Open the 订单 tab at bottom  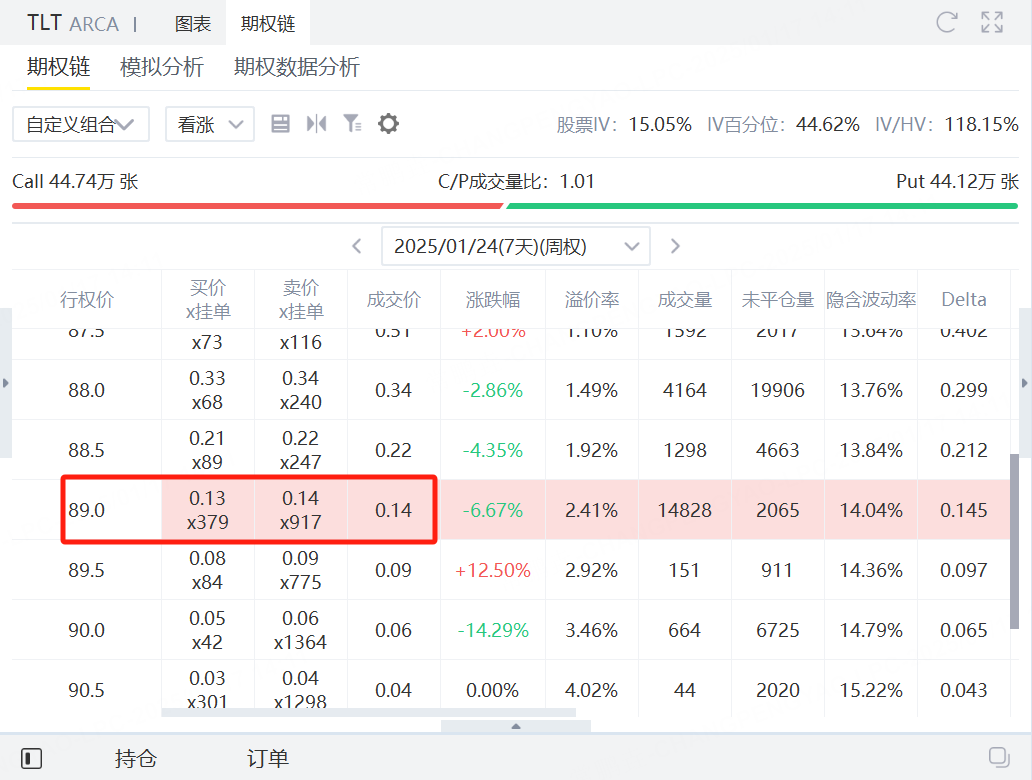(268, 758)
